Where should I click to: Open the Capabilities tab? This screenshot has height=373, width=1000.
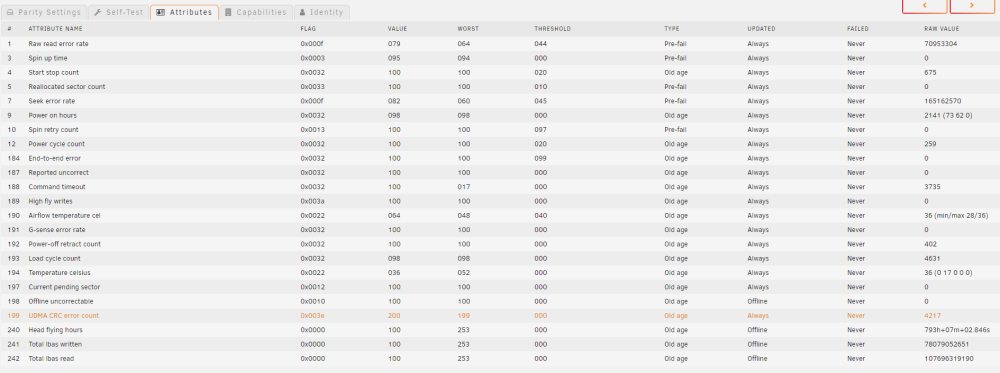point(256,12)
